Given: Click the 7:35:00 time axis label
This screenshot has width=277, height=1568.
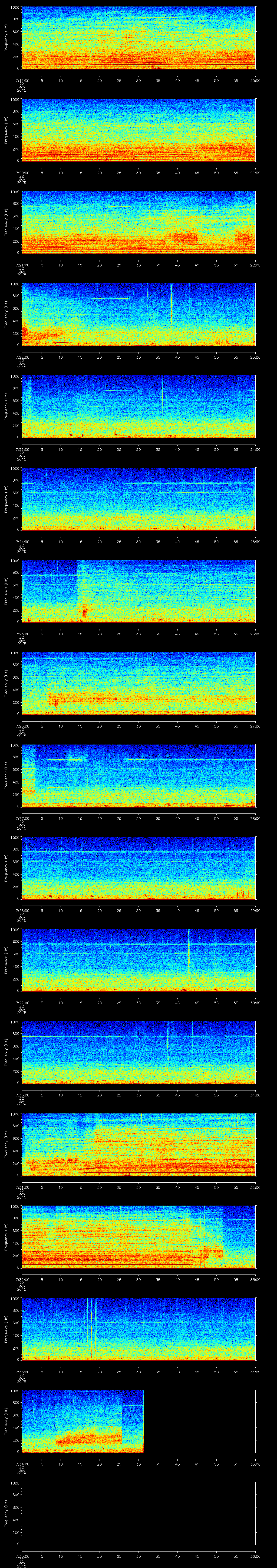Looking at the screenshot, I should [x=22, y=1556].
